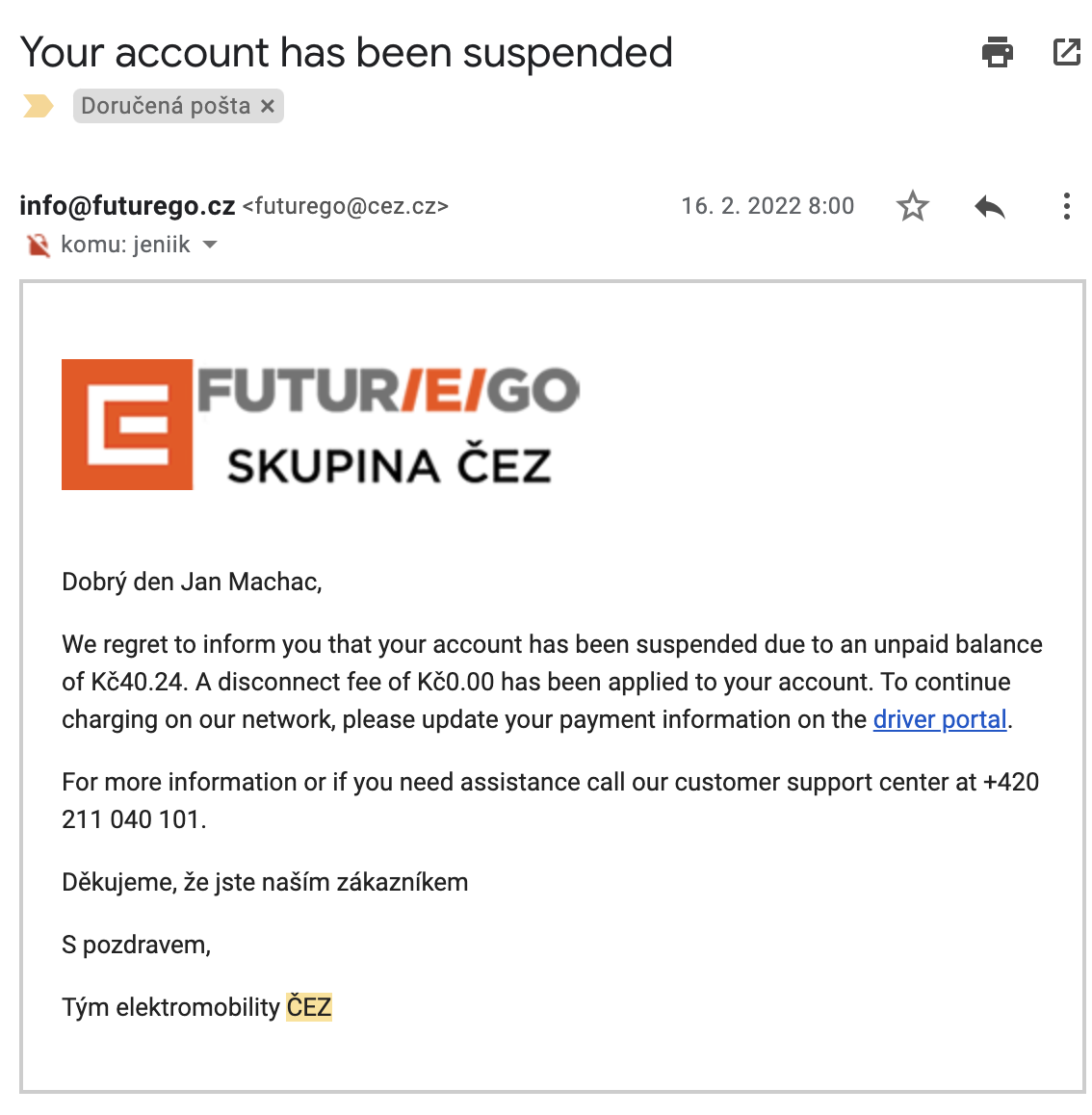Click the date 16. 2. 2022 8:00

[x=767, y=206]
